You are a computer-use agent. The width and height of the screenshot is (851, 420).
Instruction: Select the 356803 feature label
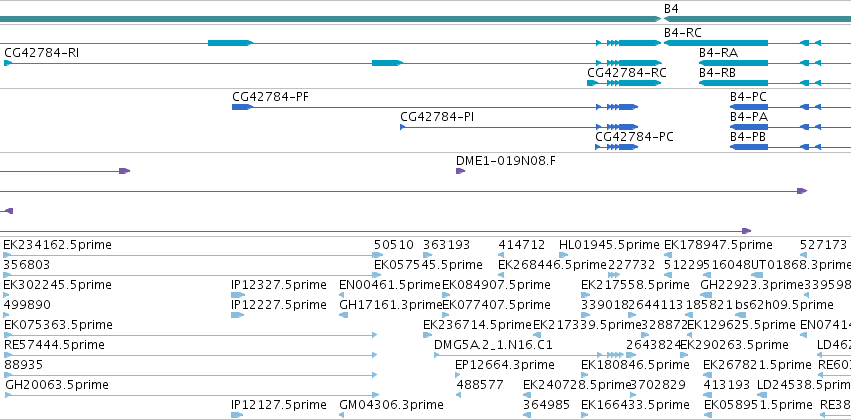pyautogui.click(x=27, y=265)
